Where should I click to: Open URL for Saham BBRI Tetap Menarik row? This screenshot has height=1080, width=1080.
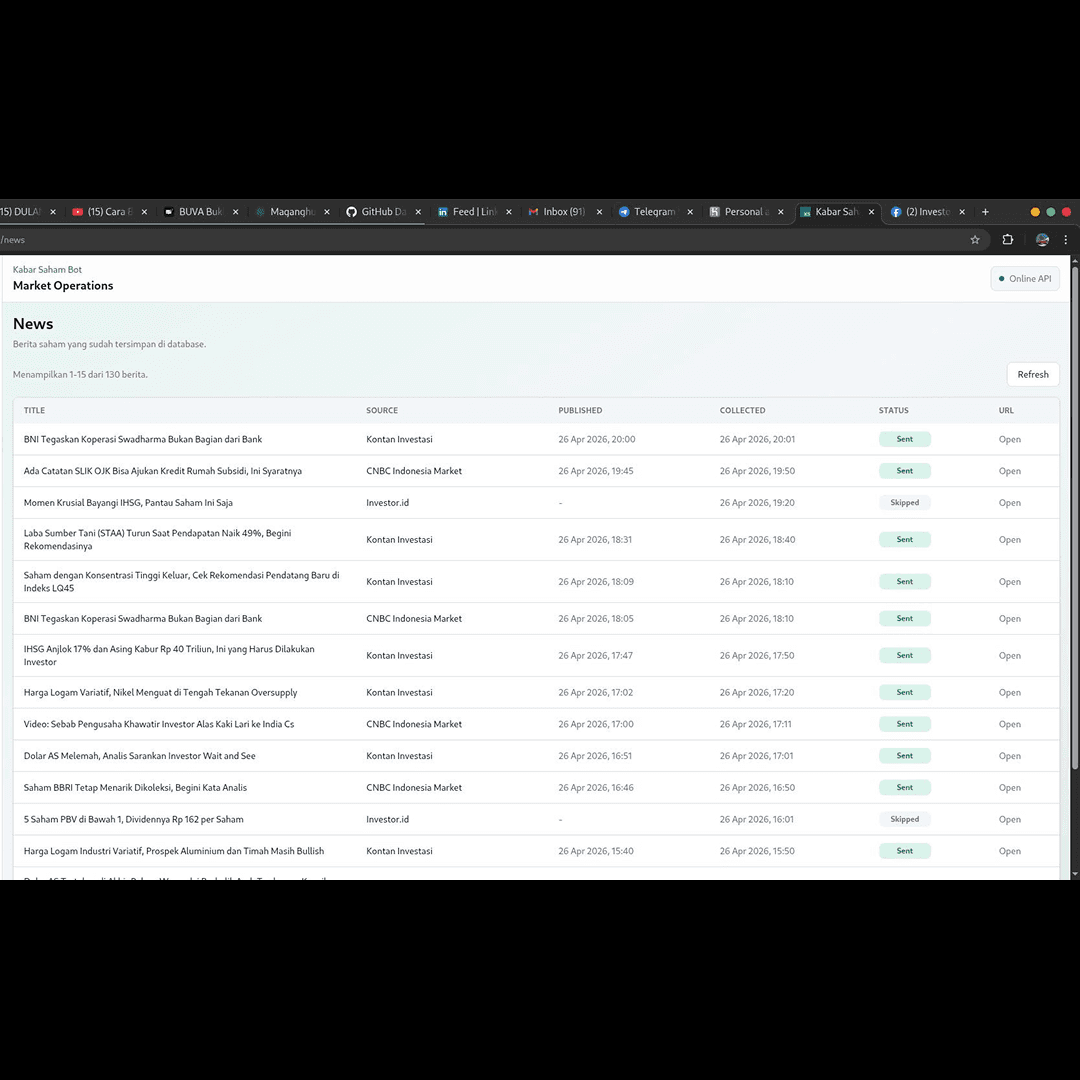tap(1009, 787)
